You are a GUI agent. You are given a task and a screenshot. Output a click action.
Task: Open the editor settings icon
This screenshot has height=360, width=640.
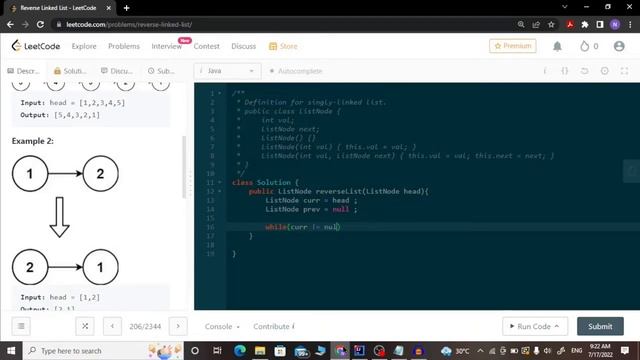[x=604, y=71]
